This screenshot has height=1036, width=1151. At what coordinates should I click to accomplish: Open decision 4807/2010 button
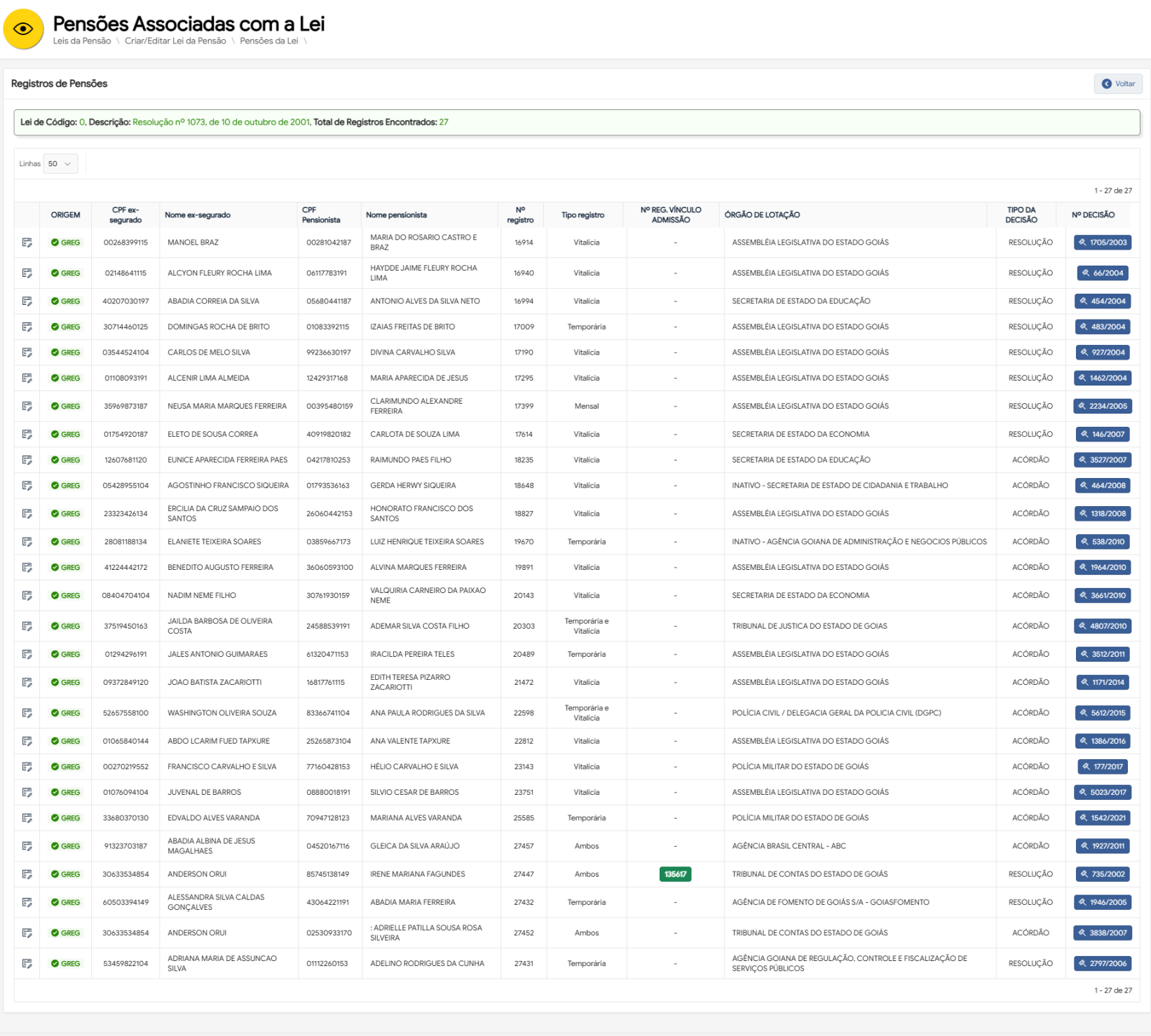[1103, 627]
